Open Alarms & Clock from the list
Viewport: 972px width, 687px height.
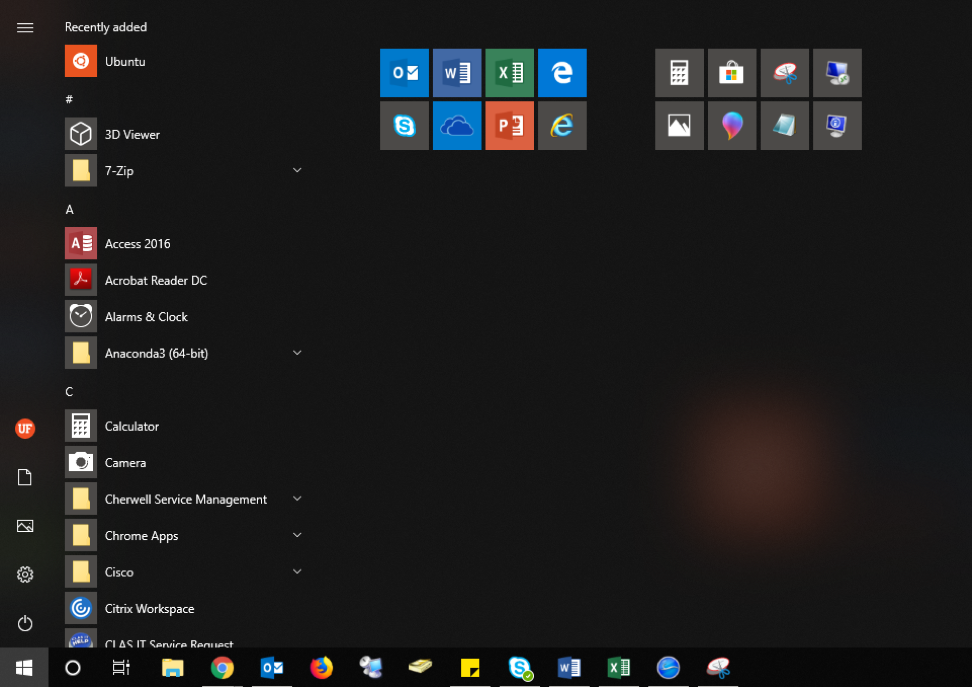point(186,317)
